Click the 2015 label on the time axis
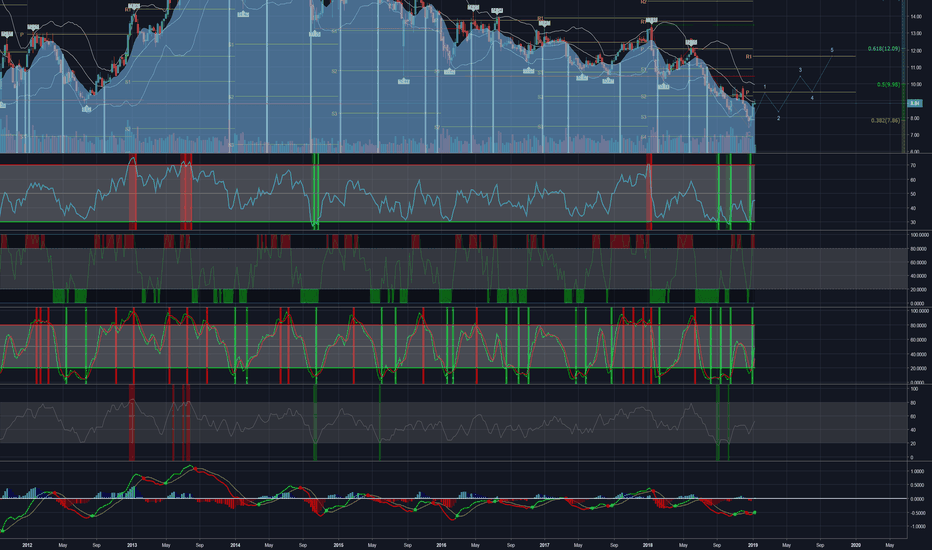This screenshot has width=932, height=550. pos(338,545)
